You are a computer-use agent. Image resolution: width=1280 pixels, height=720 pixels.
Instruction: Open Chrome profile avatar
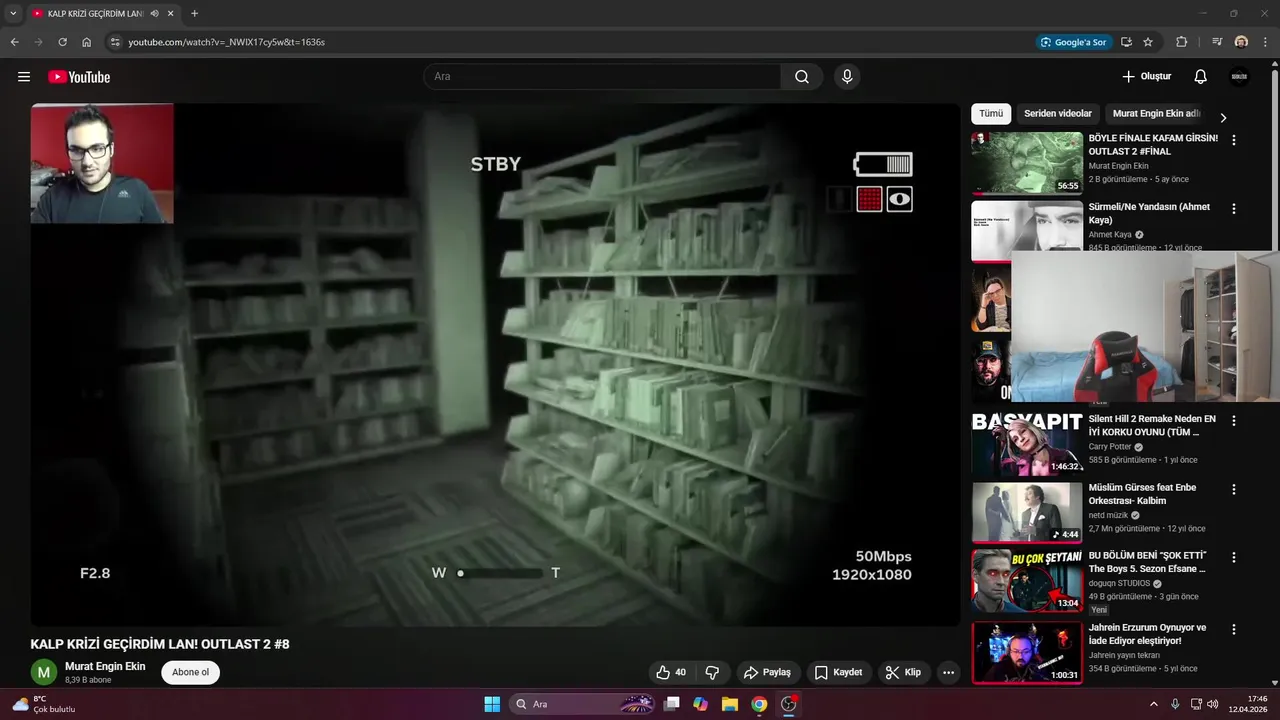coord(1241,42)
